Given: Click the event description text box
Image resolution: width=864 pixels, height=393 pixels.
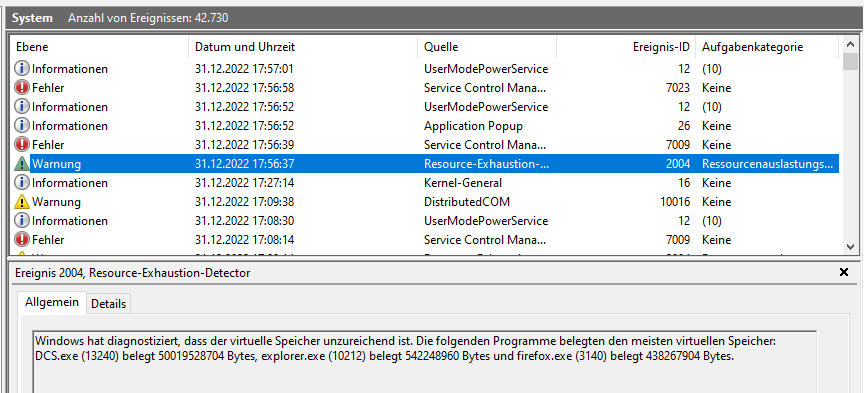Looking at the screenshot, I should (424, 362).
